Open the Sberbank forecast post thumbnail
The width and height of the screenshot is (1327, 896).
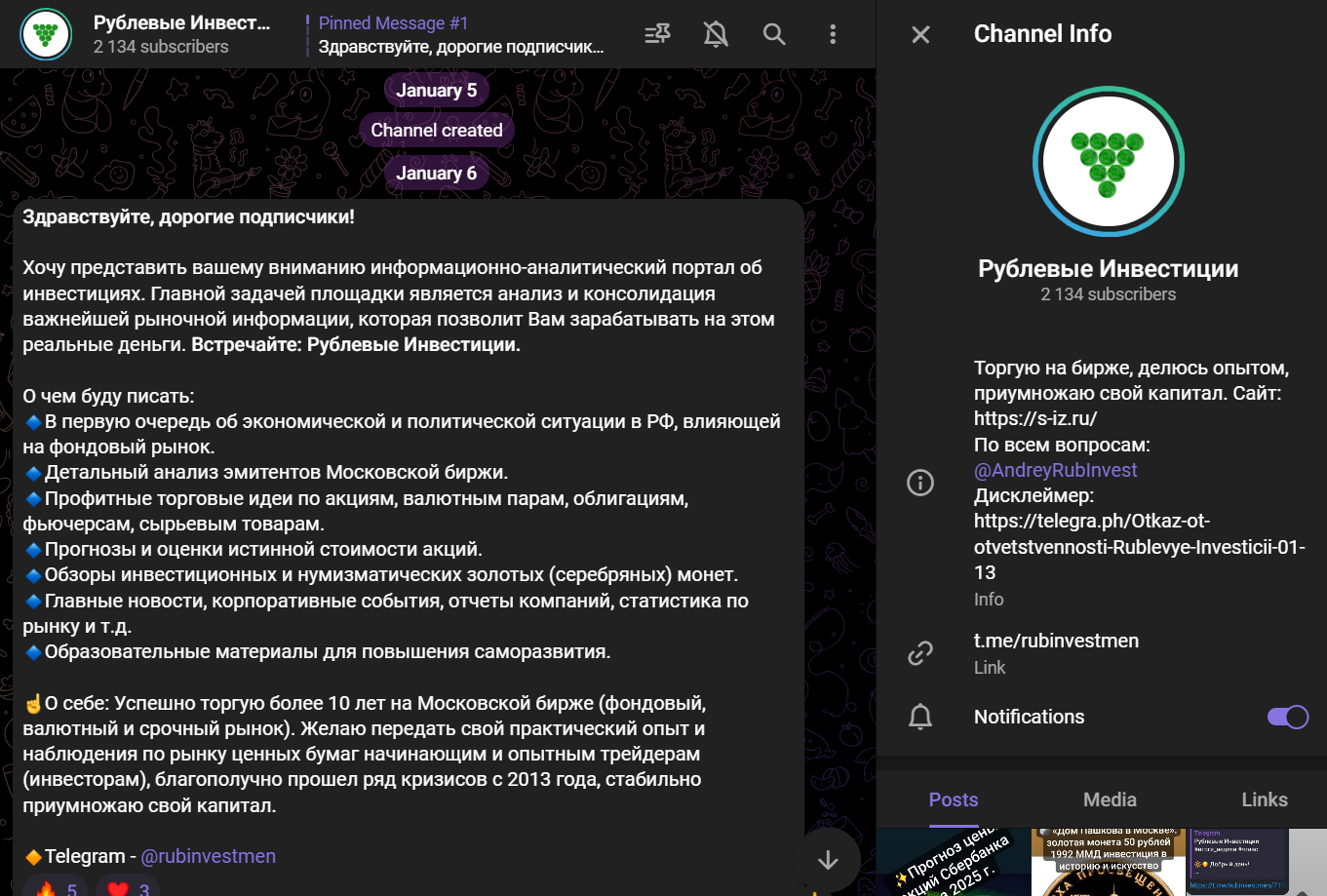coord(954,863)
